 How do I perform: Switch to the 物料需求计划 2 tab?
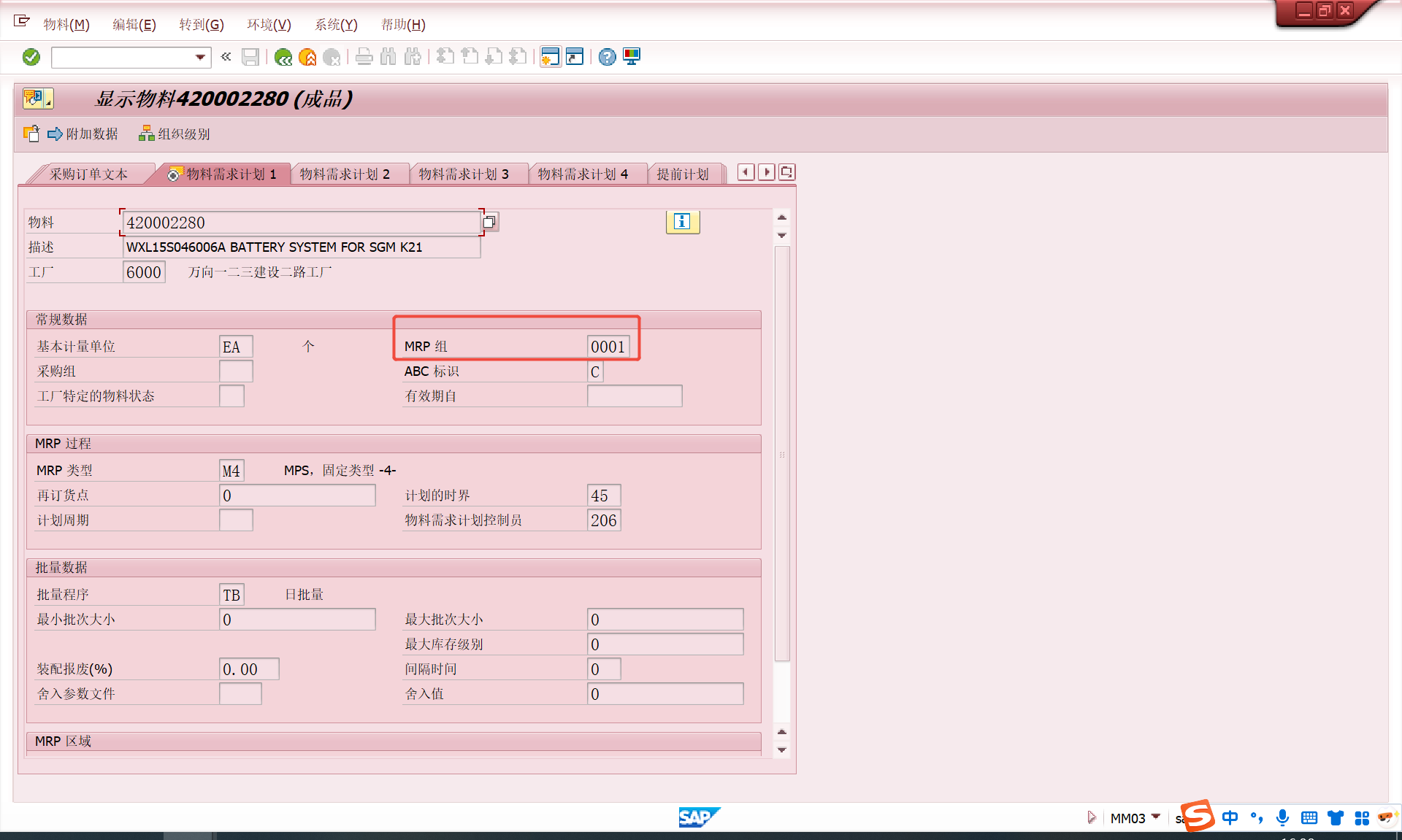point(350,174)
